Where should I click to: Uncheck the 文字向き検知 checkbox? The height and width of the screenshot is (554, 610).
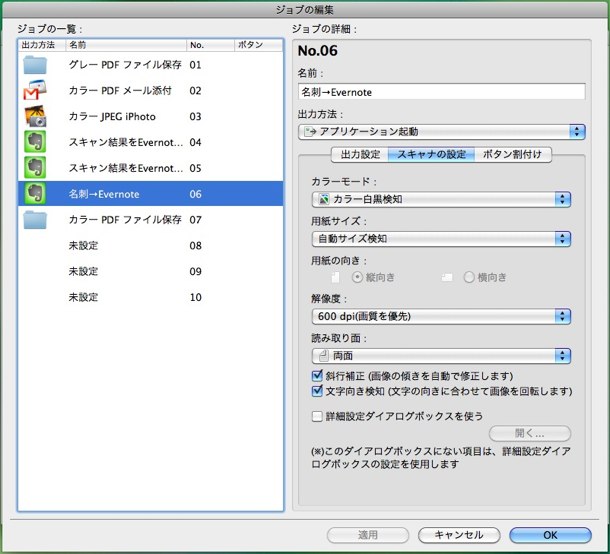(x=317, y=391)
